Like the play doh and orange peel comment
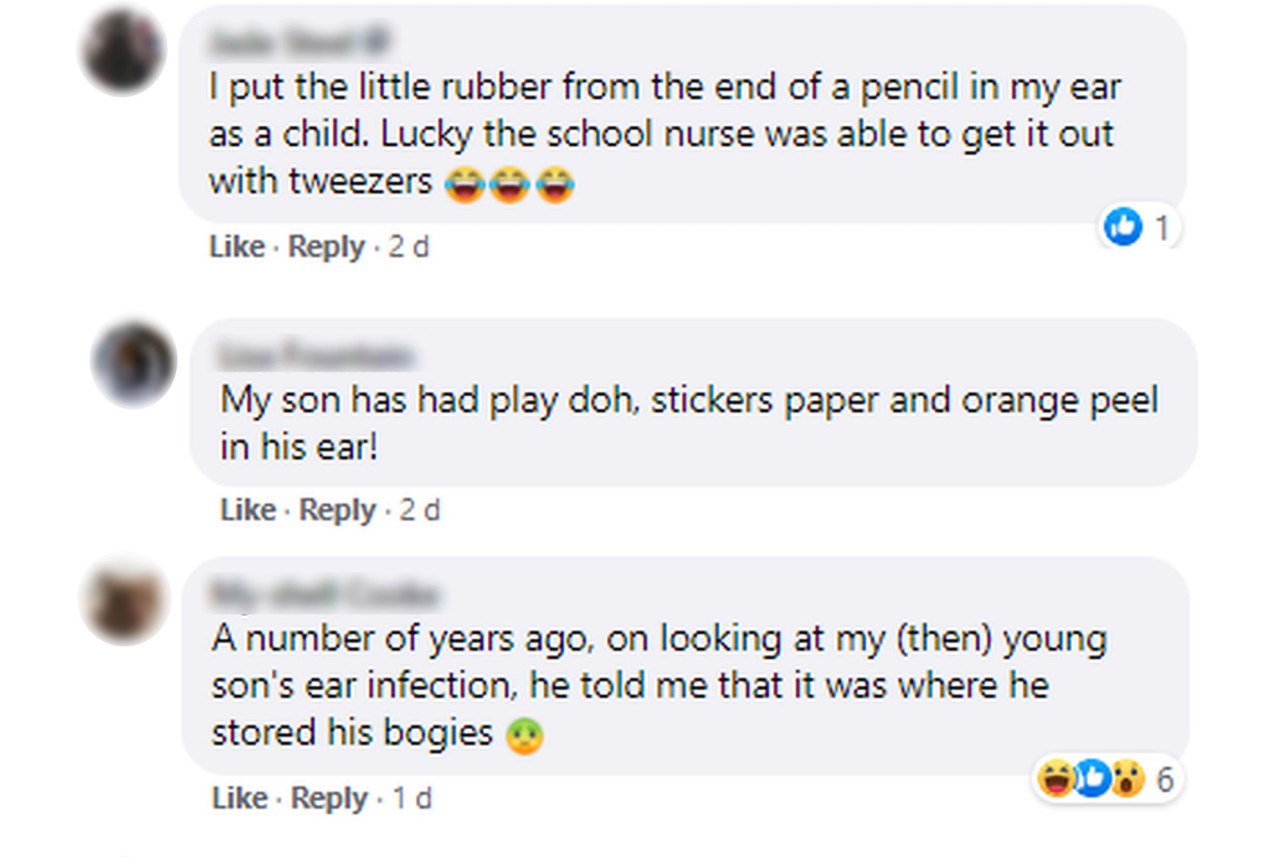This screenshot has height=857, width=1286. tap(248, 510)
